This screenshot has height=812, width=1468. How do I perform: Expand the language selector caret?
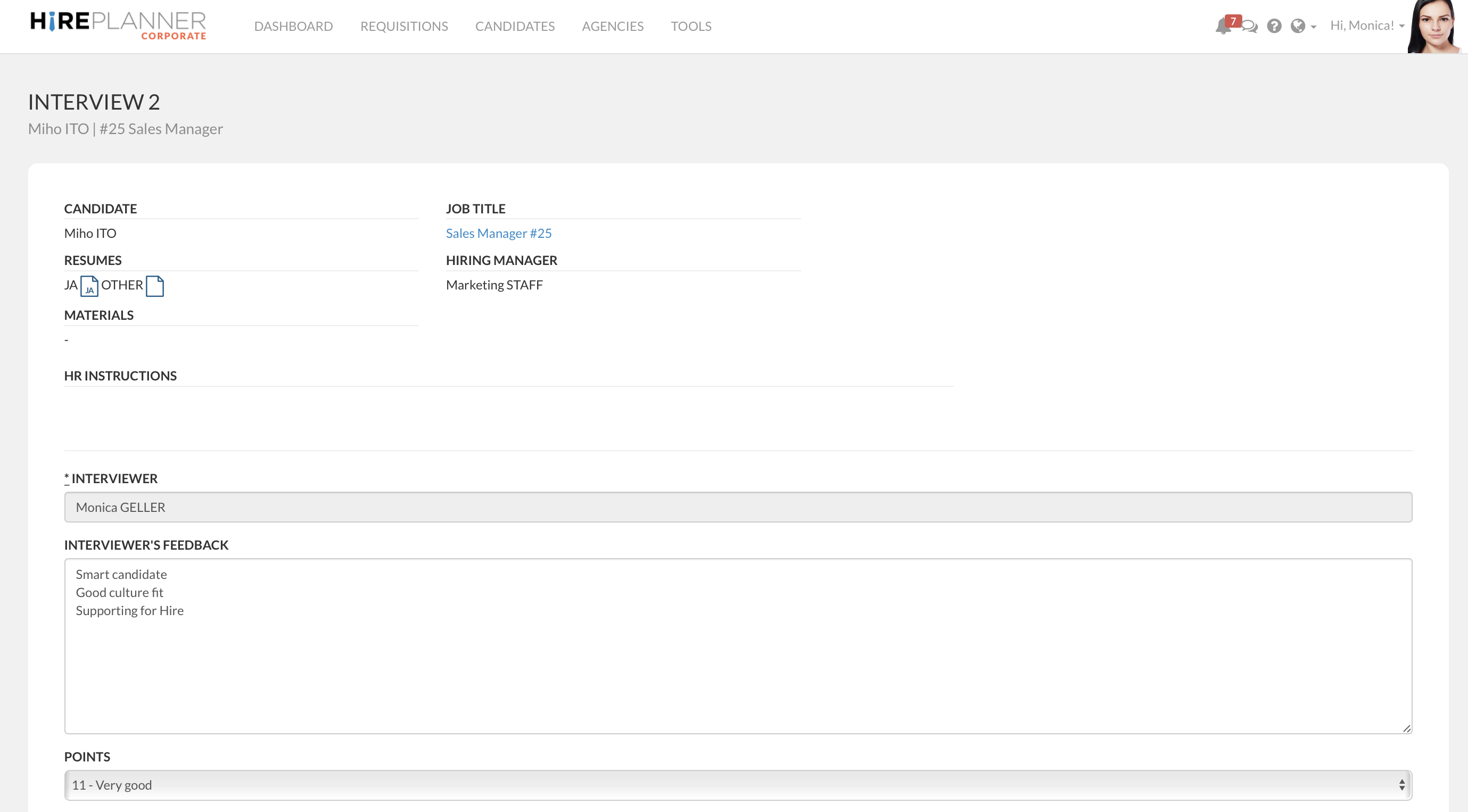click(x=1314, y=27)
